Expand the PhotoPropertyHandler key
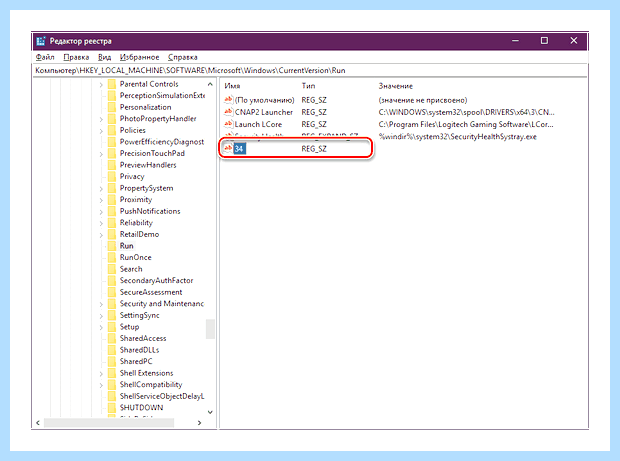 coord(101,119)
